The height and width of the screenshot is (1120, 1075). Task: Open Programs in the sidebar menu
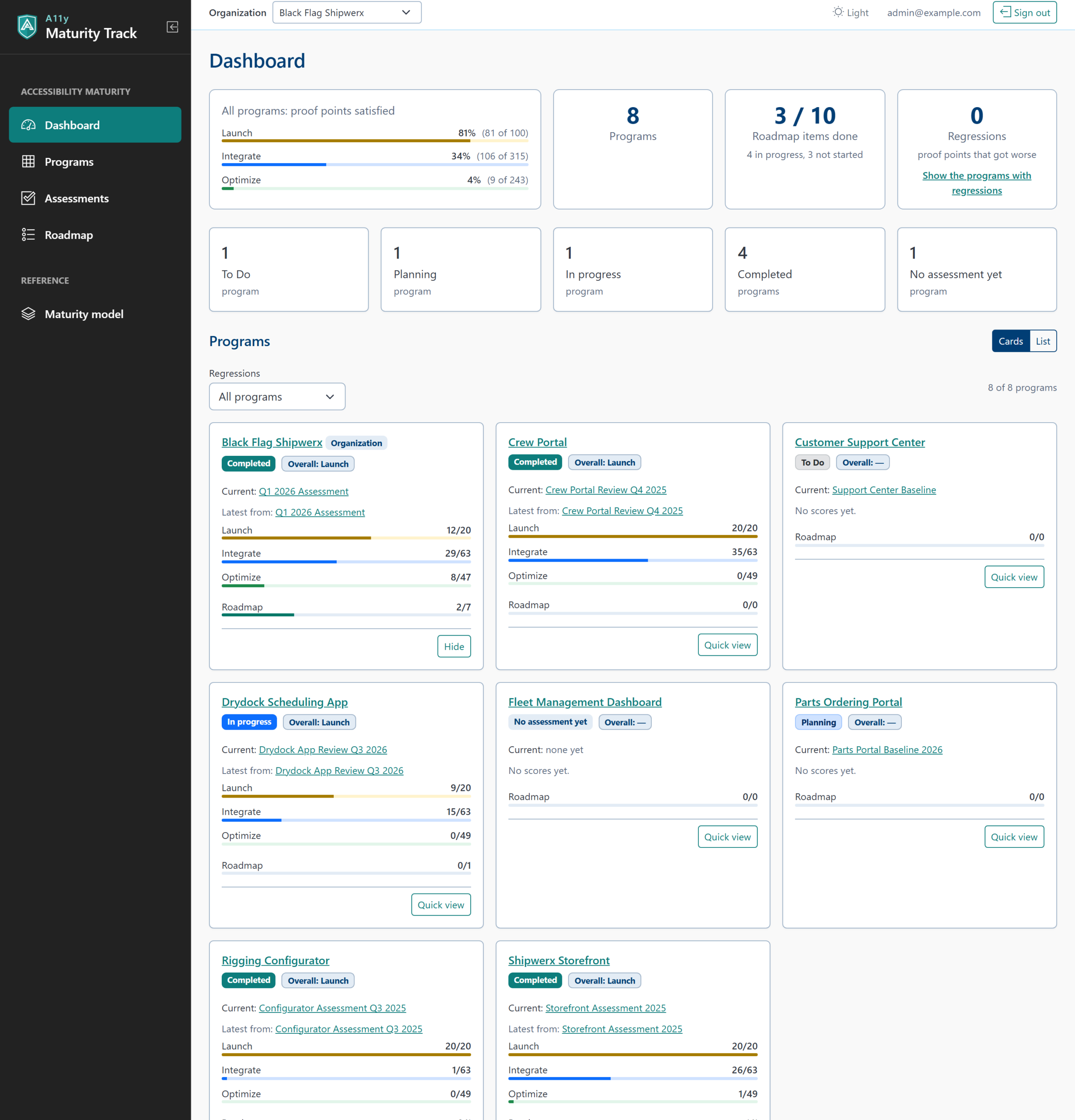coord(95,161)
